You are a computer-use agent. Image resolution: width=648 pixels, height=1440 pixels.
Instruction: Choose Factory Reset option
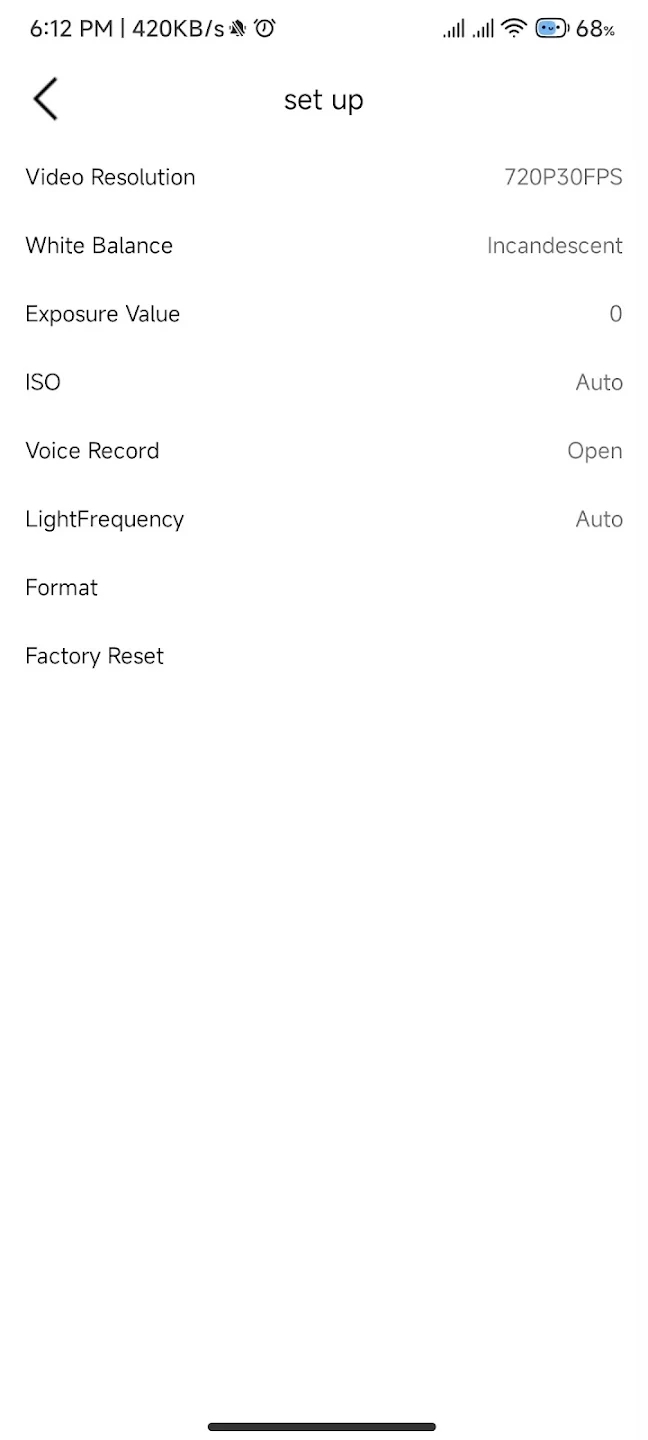coord(324,656)
